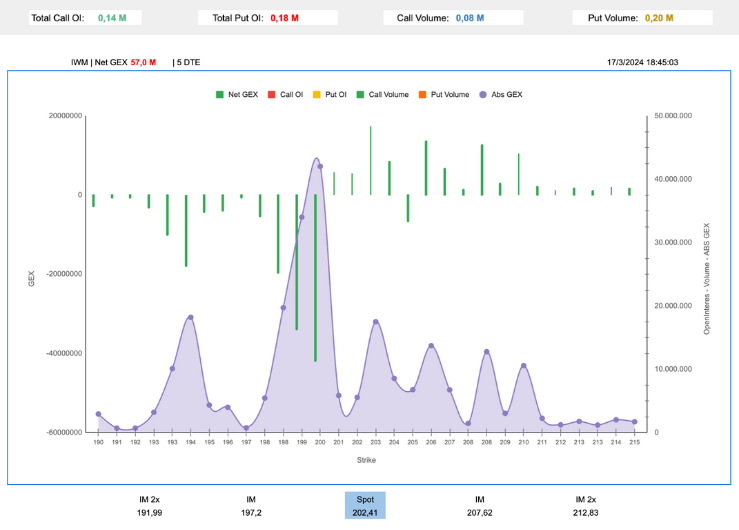Click the lower IM value 197,2
Screen dimensions: 739x530
click(x=251, y=513)
